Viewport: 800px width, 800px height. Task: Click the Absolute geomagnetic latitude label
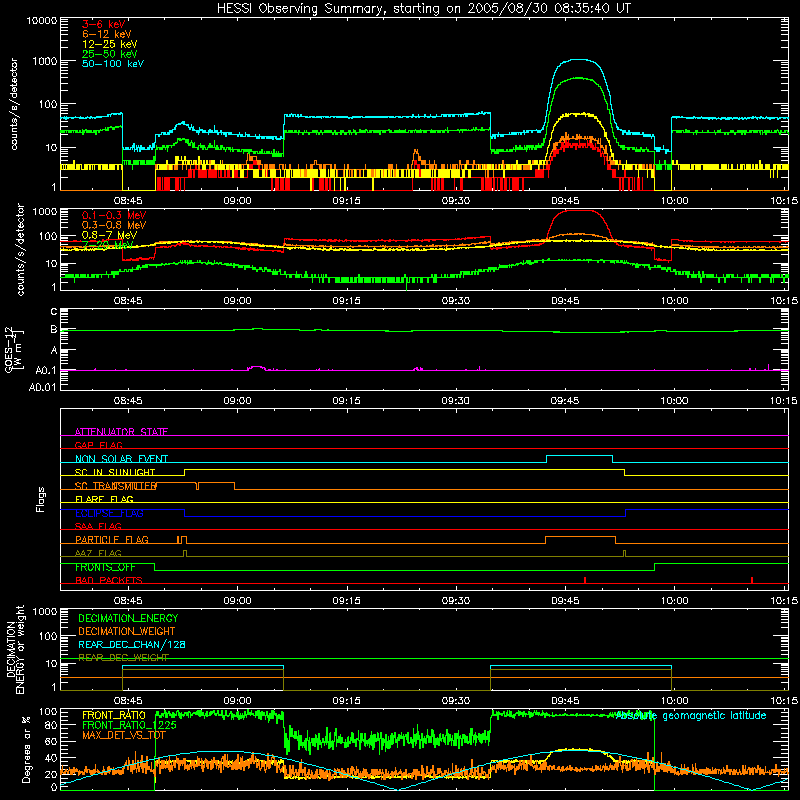[x=691, y=716]
